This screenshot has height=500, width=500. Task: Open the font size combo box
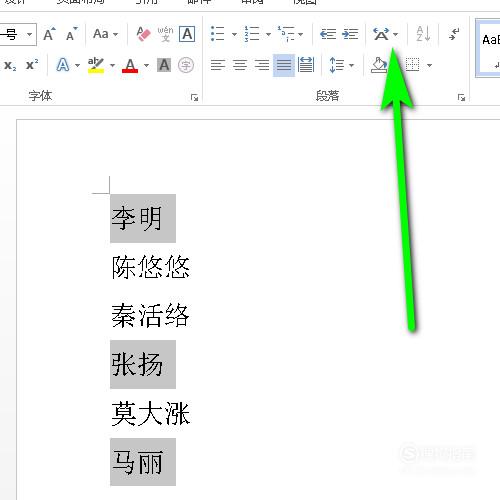(17, 34)
